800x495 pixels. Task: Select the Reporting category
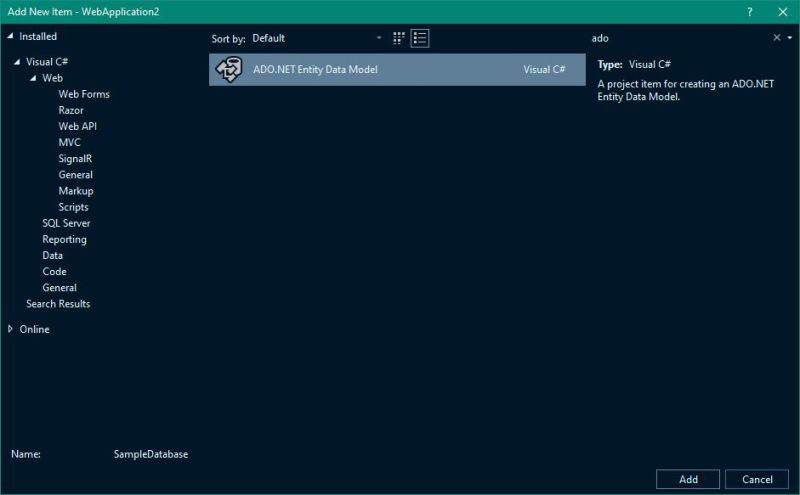pyautogui.click(x=64, y=239)
